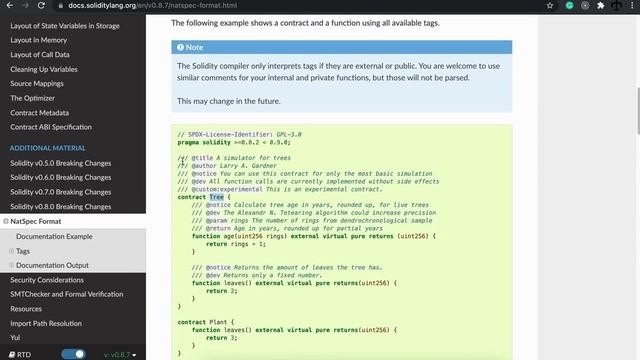Reload the page with refresh icon
The image size is (640, 360).
[41, 5]
